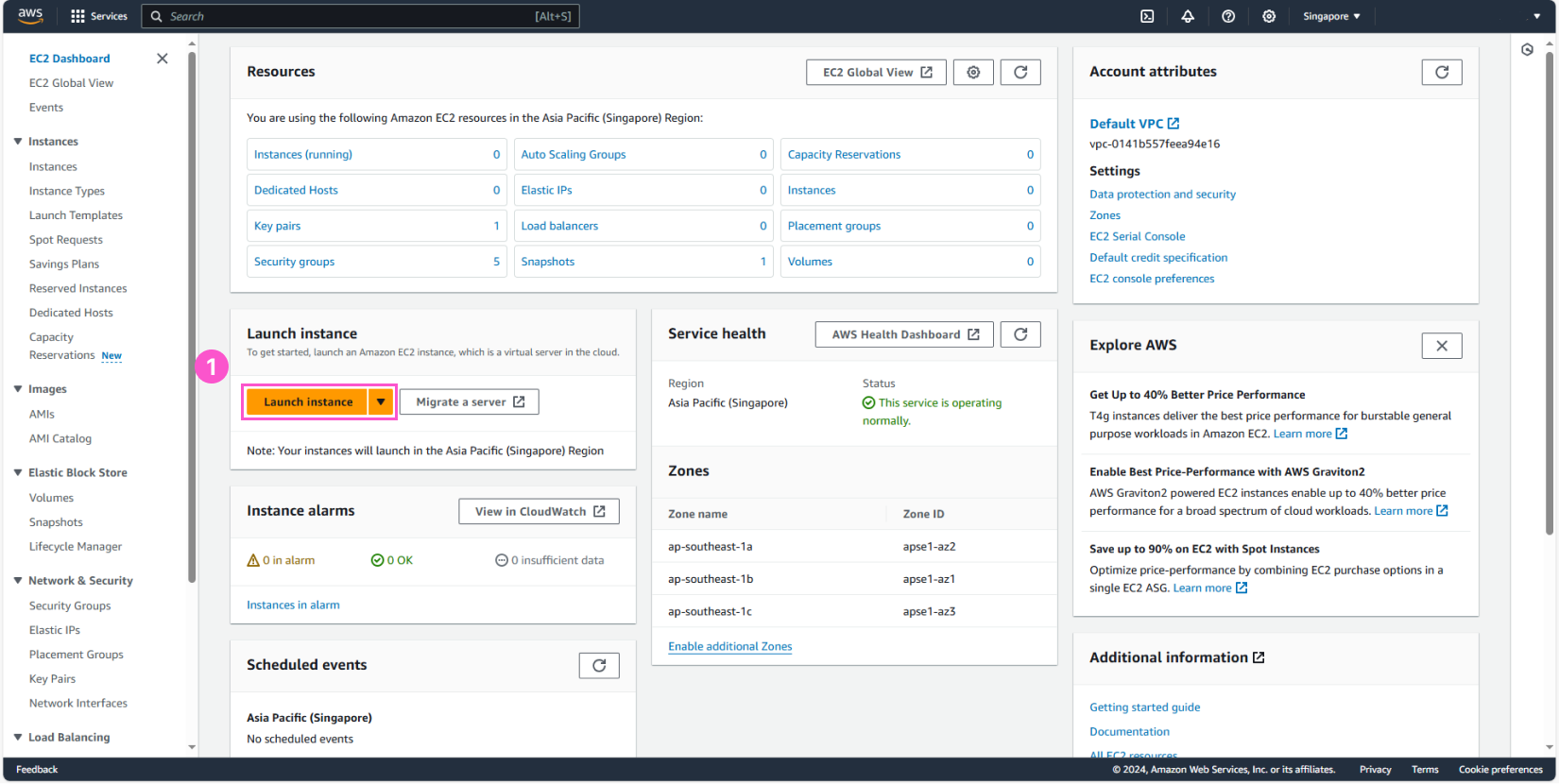This screenshot has height=784, width=1559.
Task: Click Enable additional Zones link
Action: (x=730, y=647)
